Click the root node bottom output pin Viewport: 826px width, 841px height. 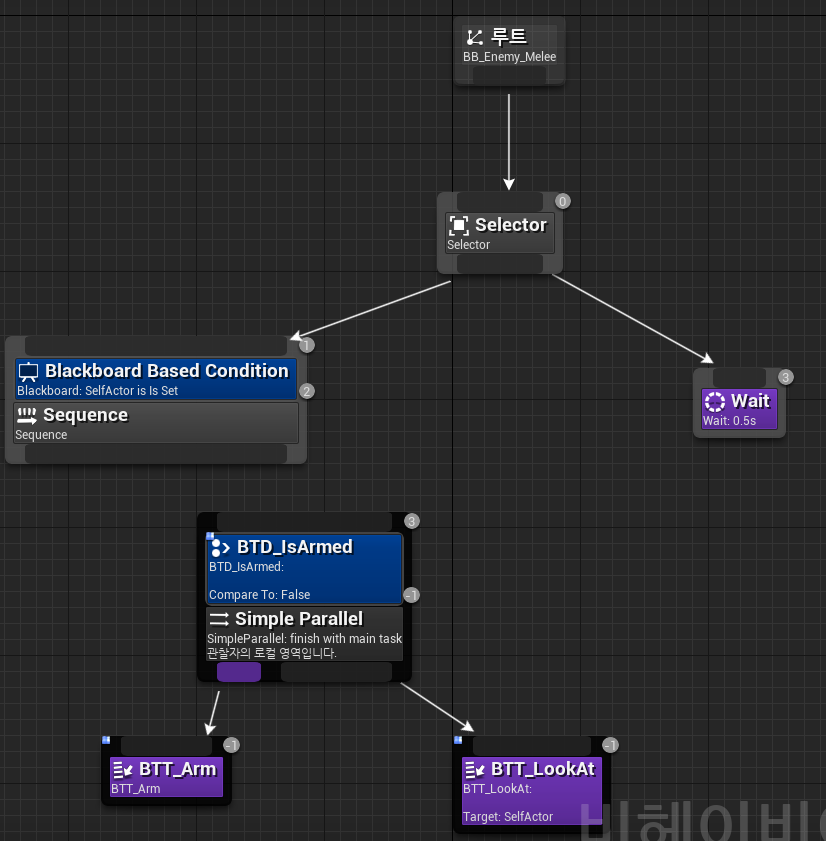pos(509,75)
